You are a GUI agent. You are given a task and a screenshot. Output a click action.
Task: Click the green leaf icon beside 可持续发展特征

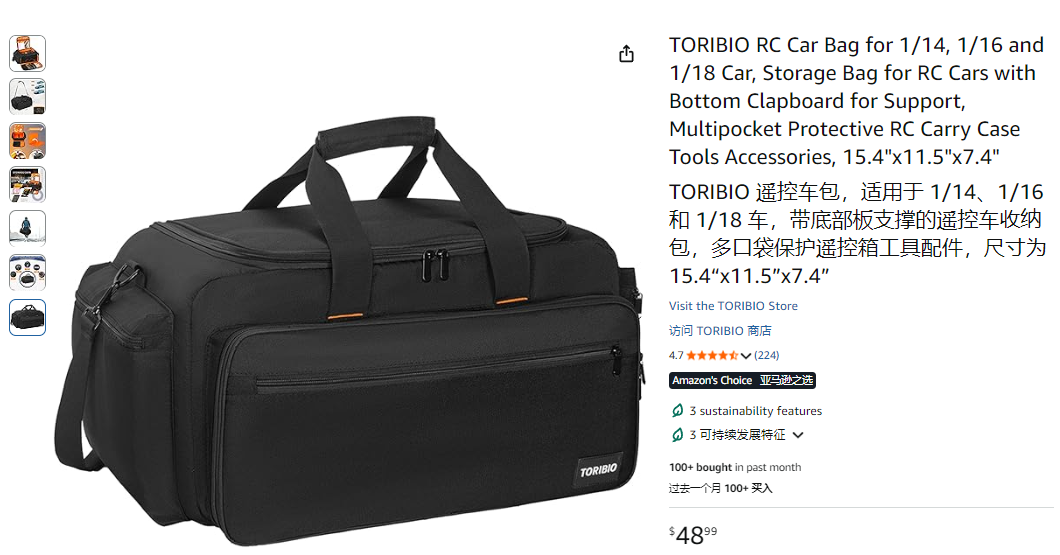(677, 435)
